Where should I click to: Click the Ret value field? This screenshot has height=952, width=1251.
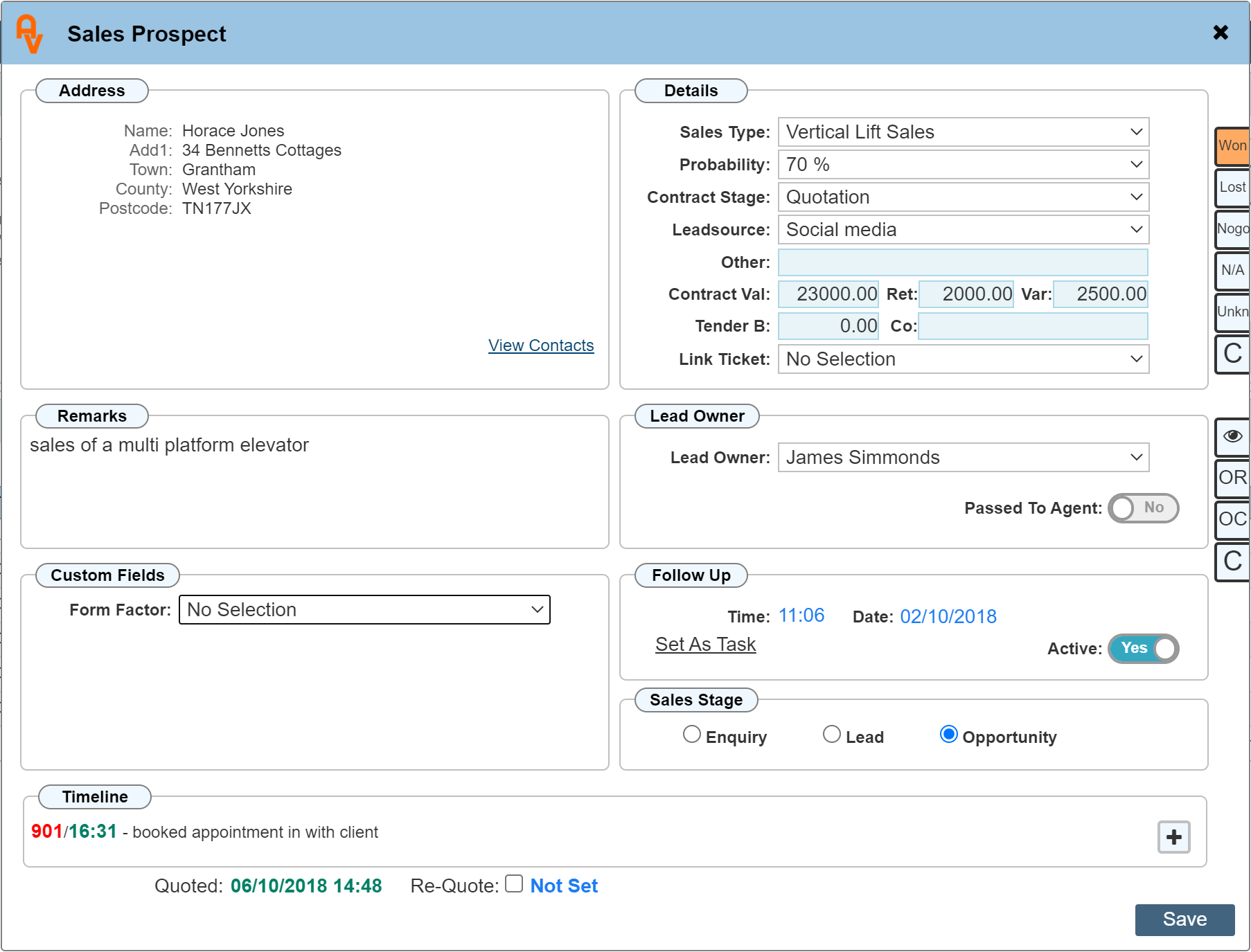(966, 294)
